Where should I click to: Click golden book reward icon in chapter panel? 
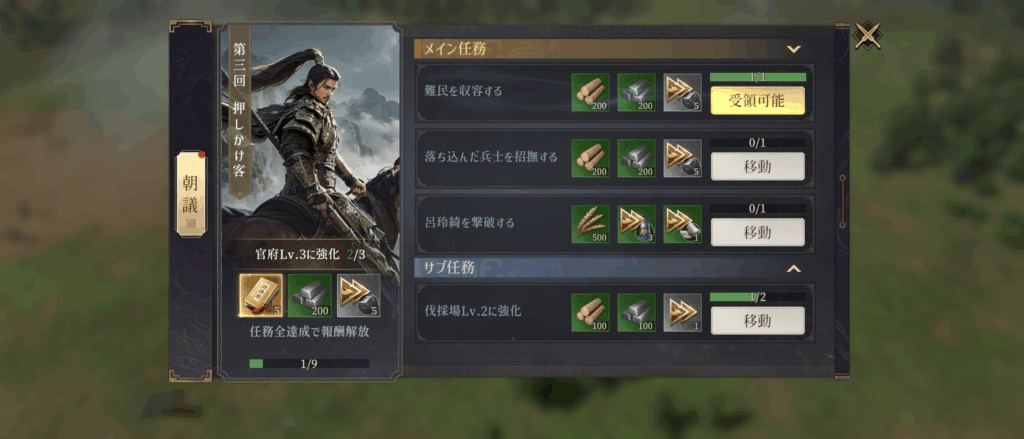(261, 295)
